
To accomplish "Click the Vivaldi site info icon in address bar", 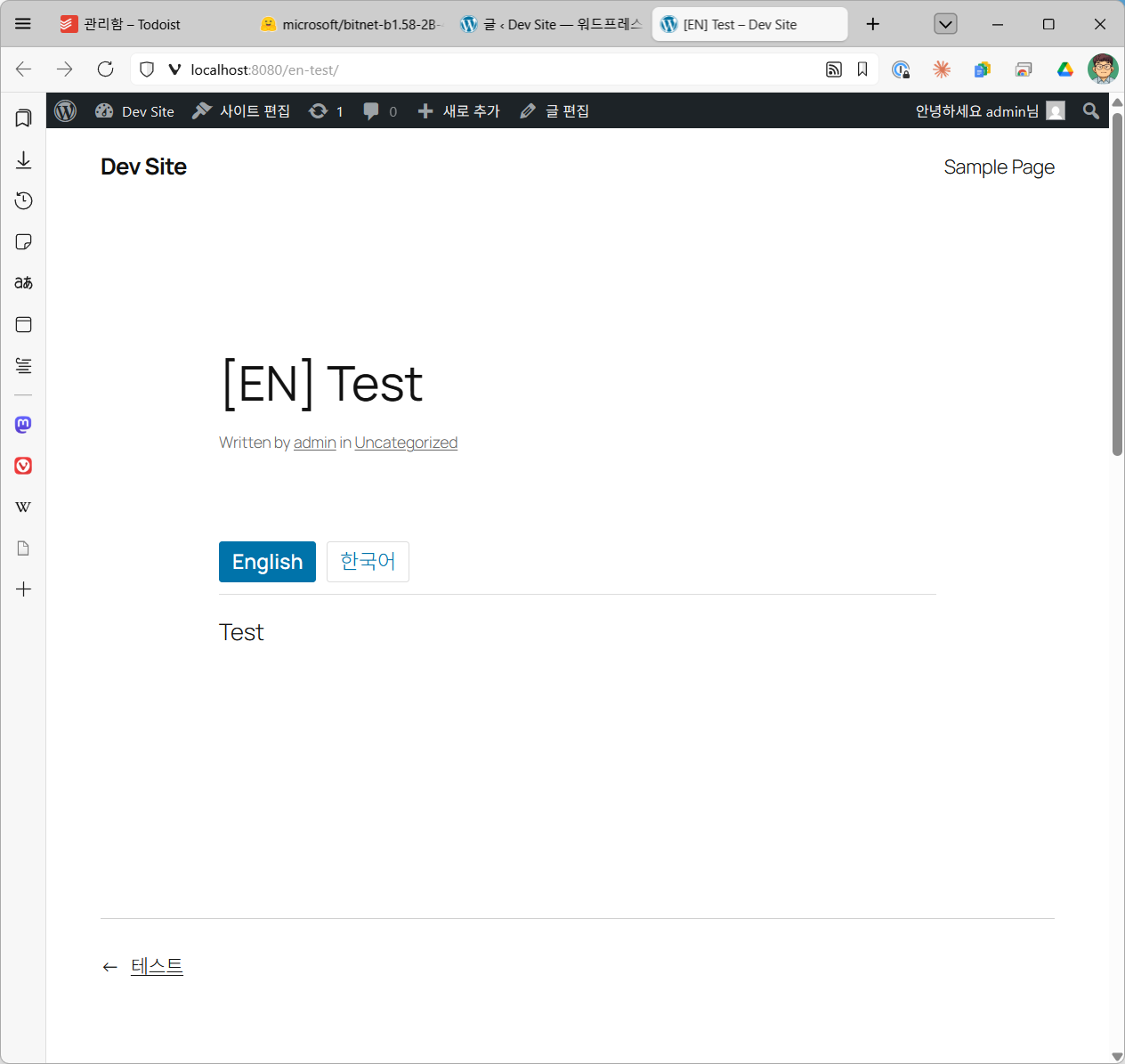I will [x=174, y=69].
